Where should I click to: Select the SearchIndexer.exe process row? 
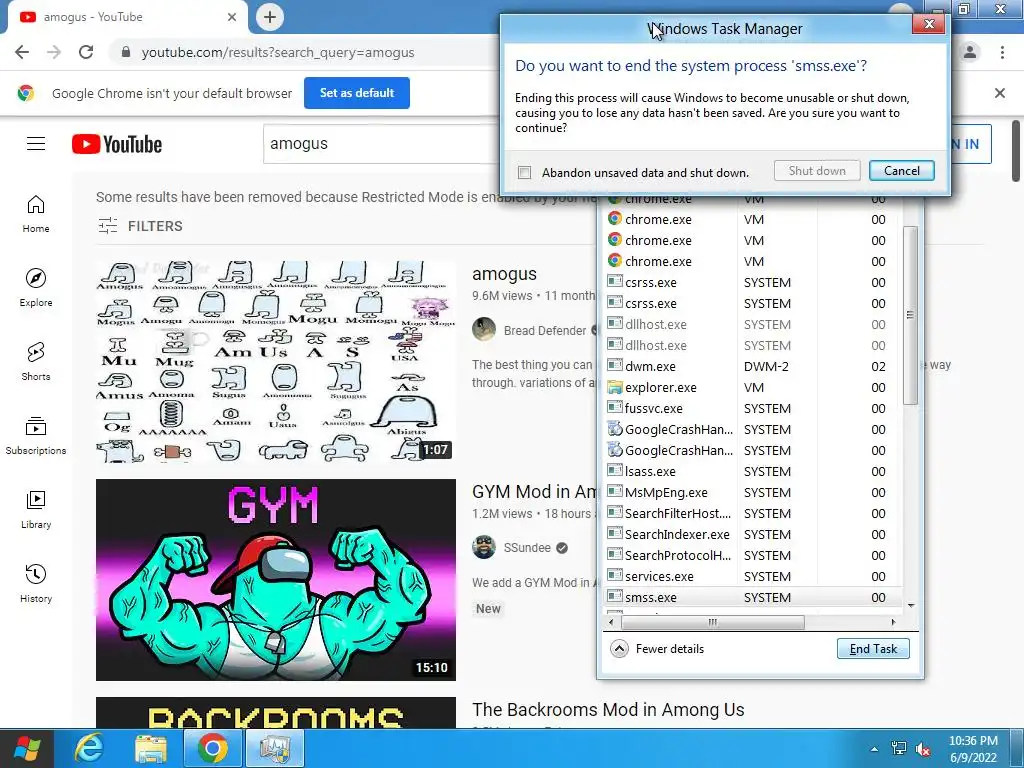pyautogui.click(x=751, y=534)
